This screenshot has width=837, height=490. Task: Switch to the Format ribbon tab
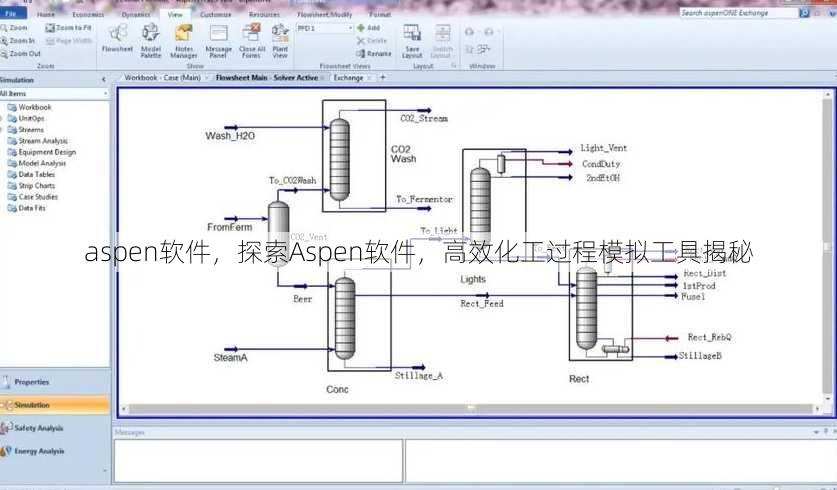tap(380, 14)
